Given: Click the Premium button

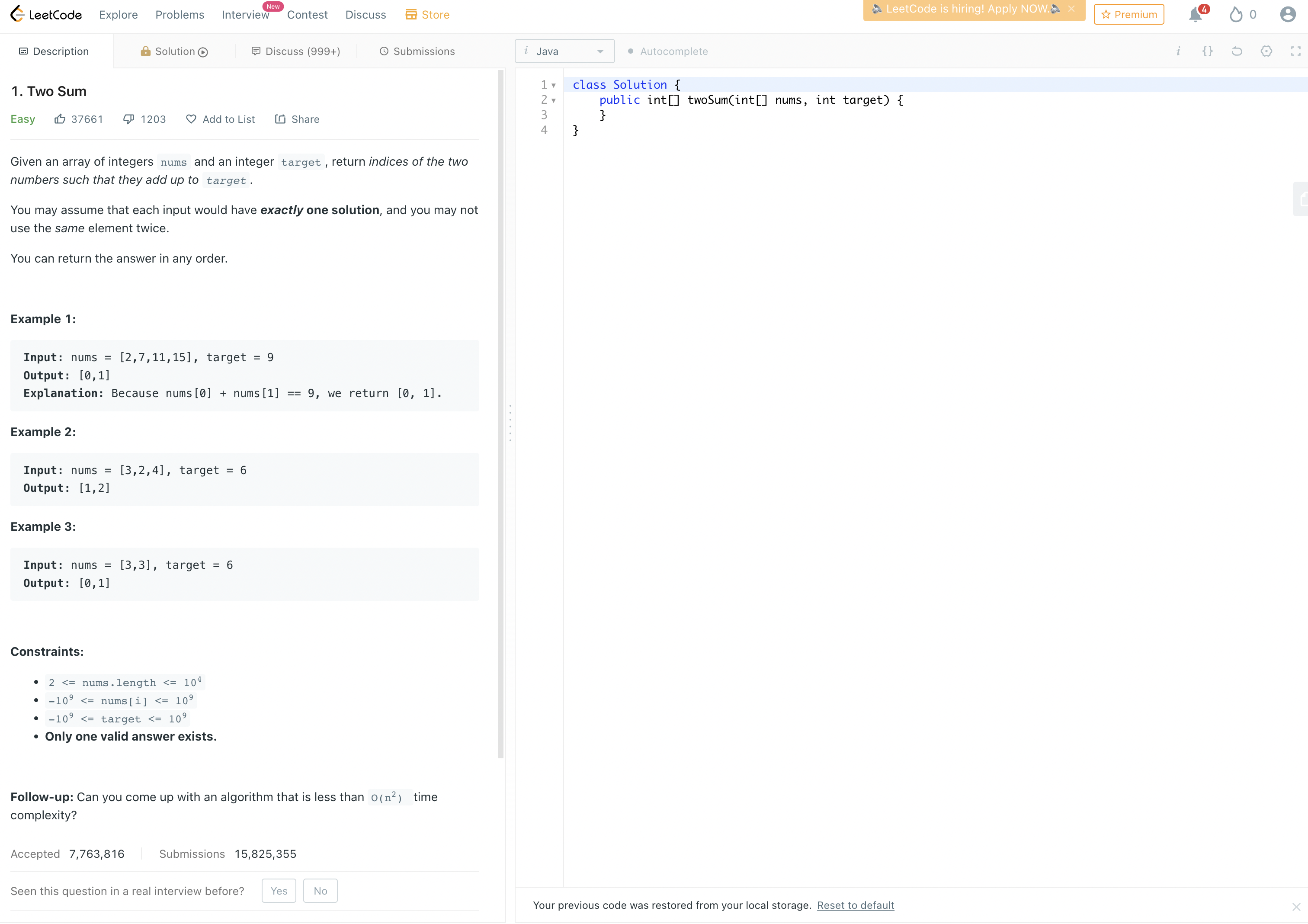Looking at the screenshot, I should click(1128, 15).
